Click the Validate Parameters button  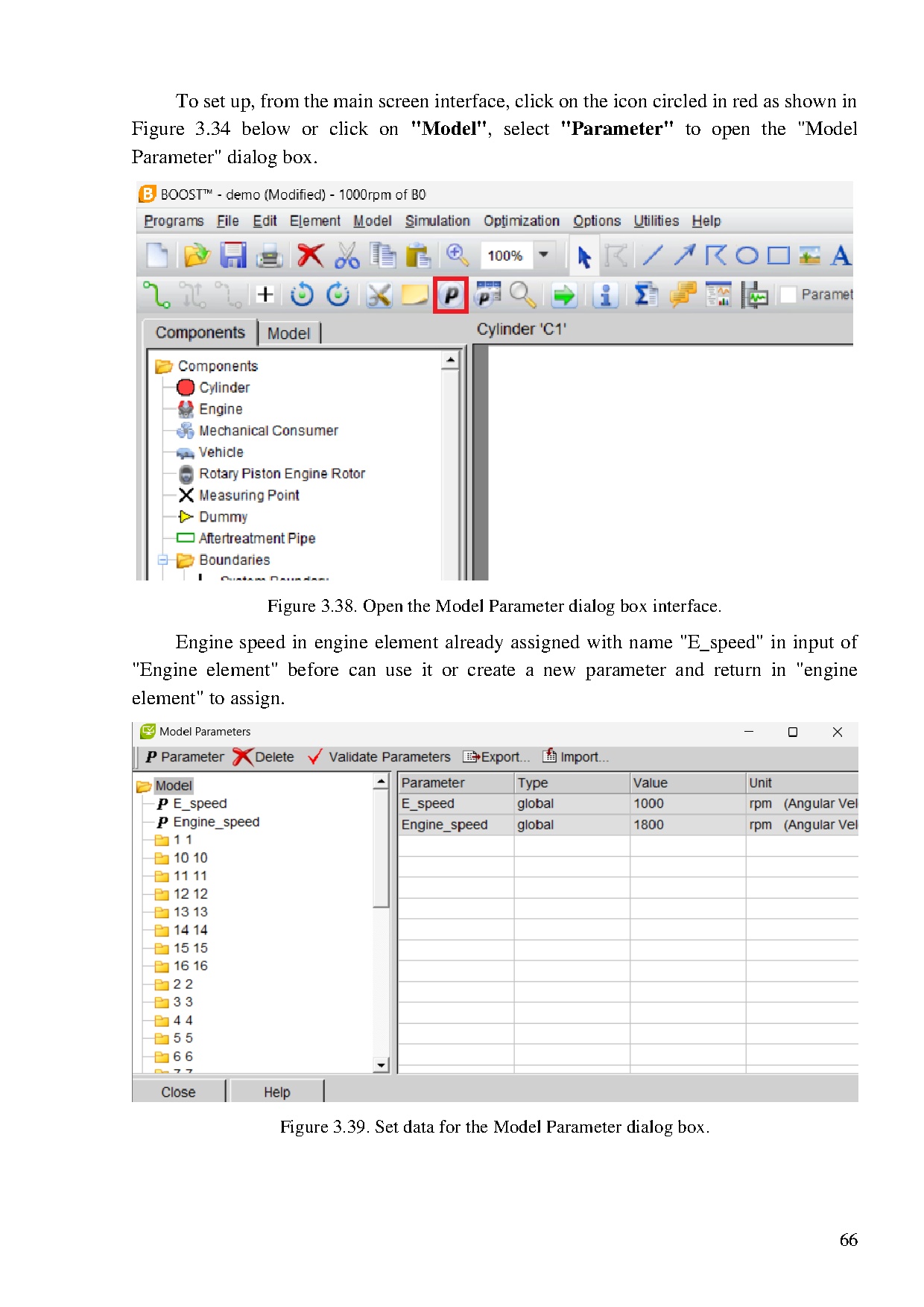point(379,757)
